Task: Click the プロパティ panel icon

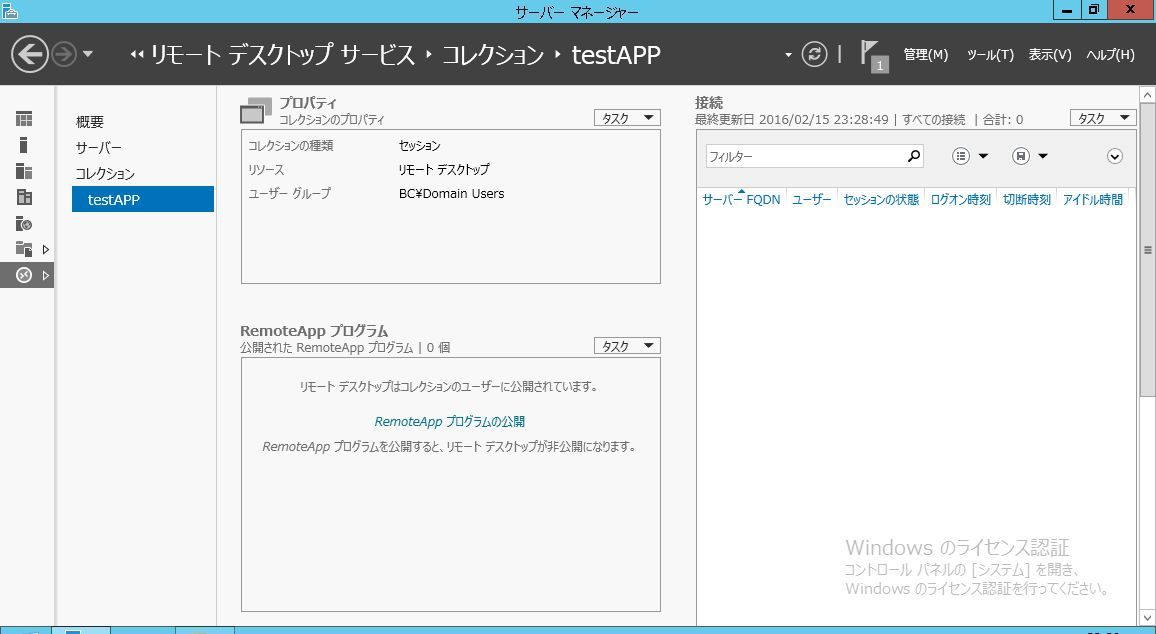Action: point(256,111)
